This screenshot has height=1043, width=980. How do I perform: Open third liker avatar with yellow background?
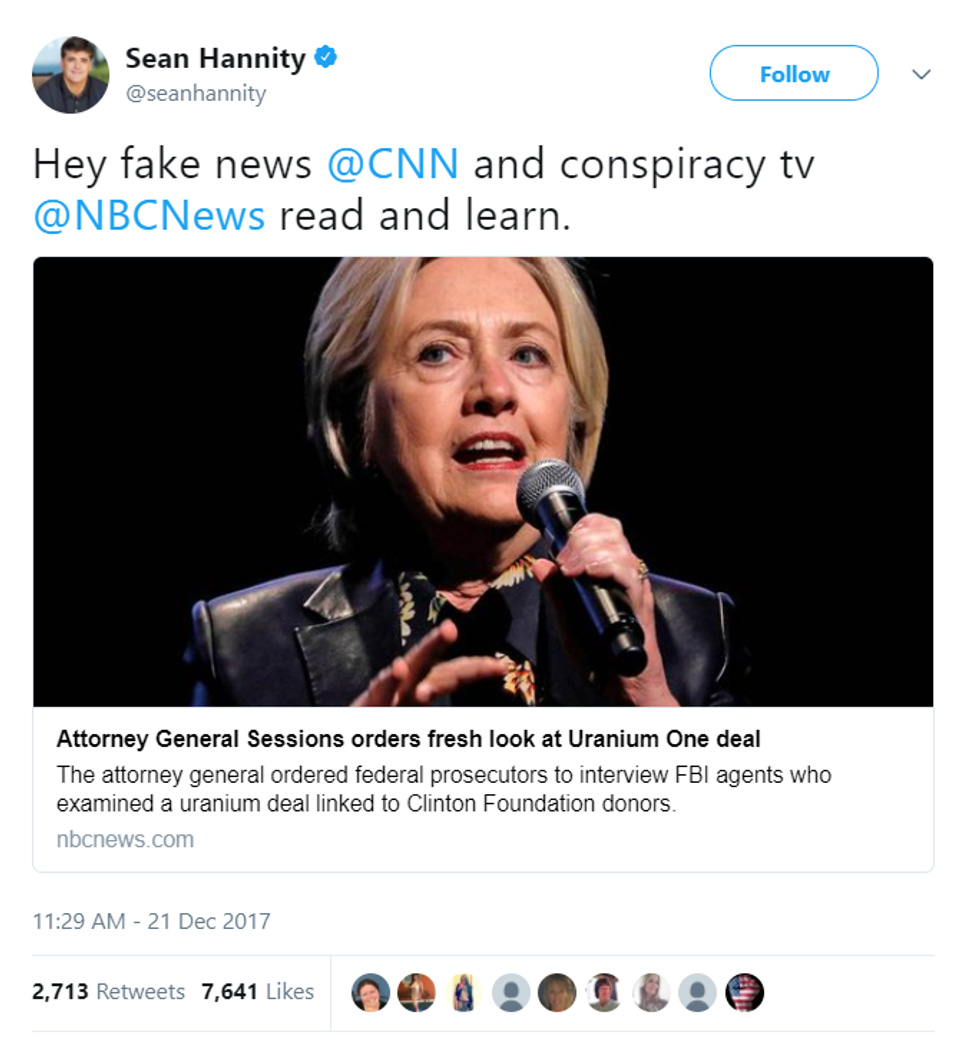tap(464, 992)
